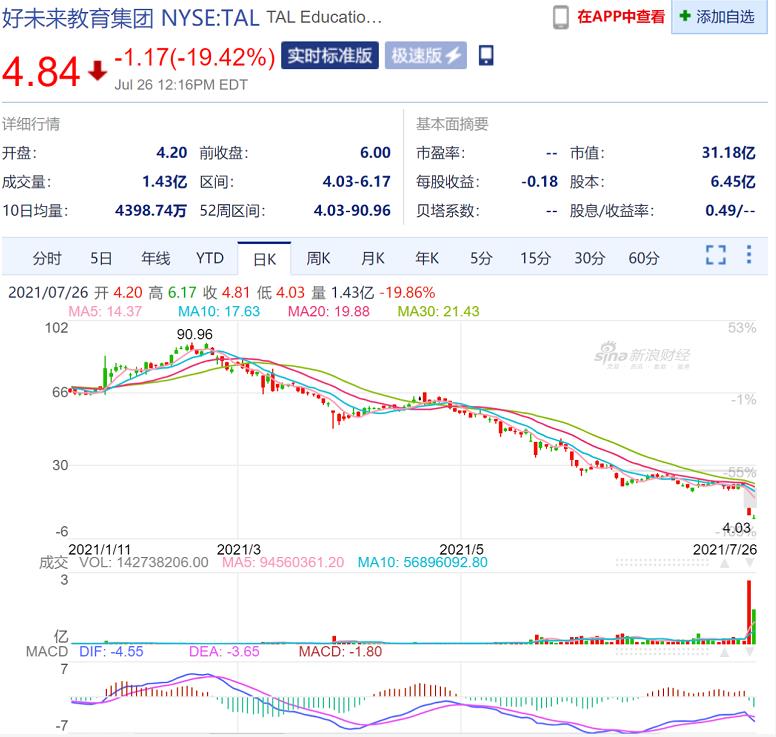Viewport: 776px width, 737px height.
Task: Click the 区间 value 4.03-6.17
Action: tap(356, 182)
